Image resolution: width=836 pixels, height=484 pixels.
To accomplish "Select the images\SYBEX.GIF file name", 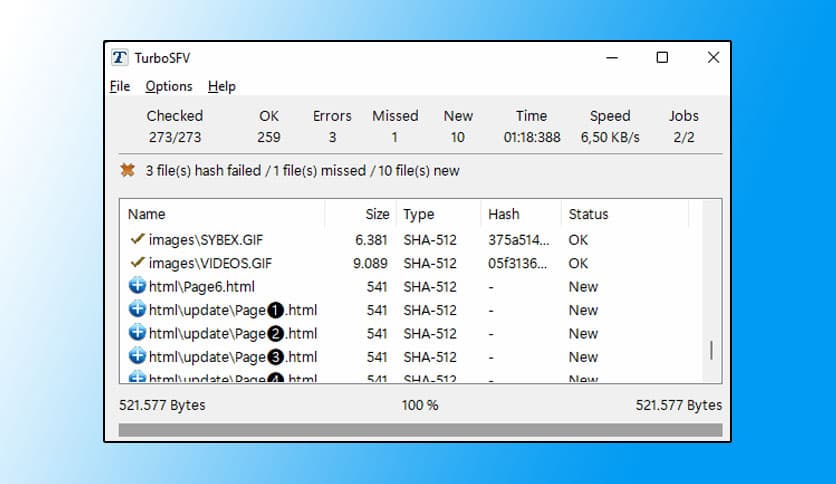I will pyautogui.click(x=206, y=240).
